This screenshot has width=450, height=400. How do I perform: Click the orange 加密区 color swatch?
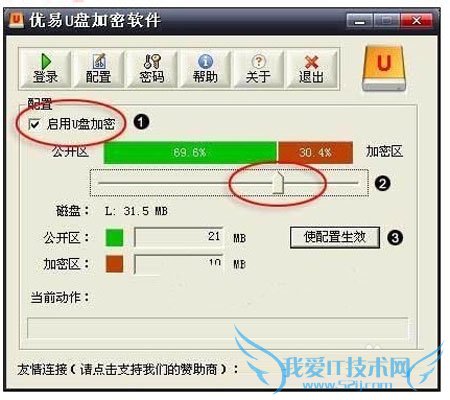tap(114, 264)
